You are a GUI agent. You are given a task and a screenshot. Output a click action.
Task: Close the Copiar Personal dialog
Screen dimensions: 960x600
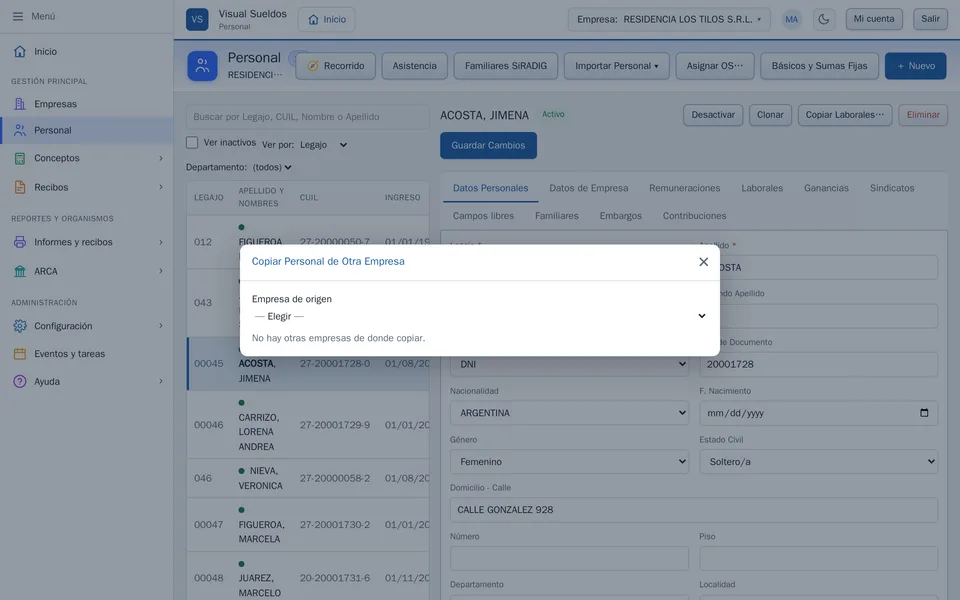coord(703,262)
